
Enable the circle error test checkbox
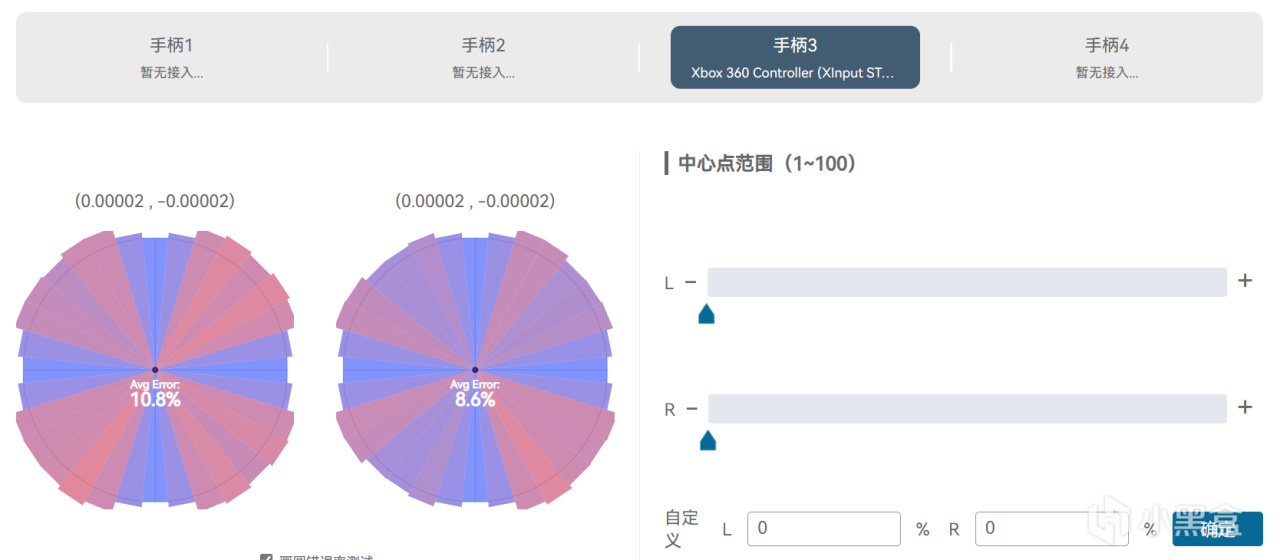[x=266, y=558]
